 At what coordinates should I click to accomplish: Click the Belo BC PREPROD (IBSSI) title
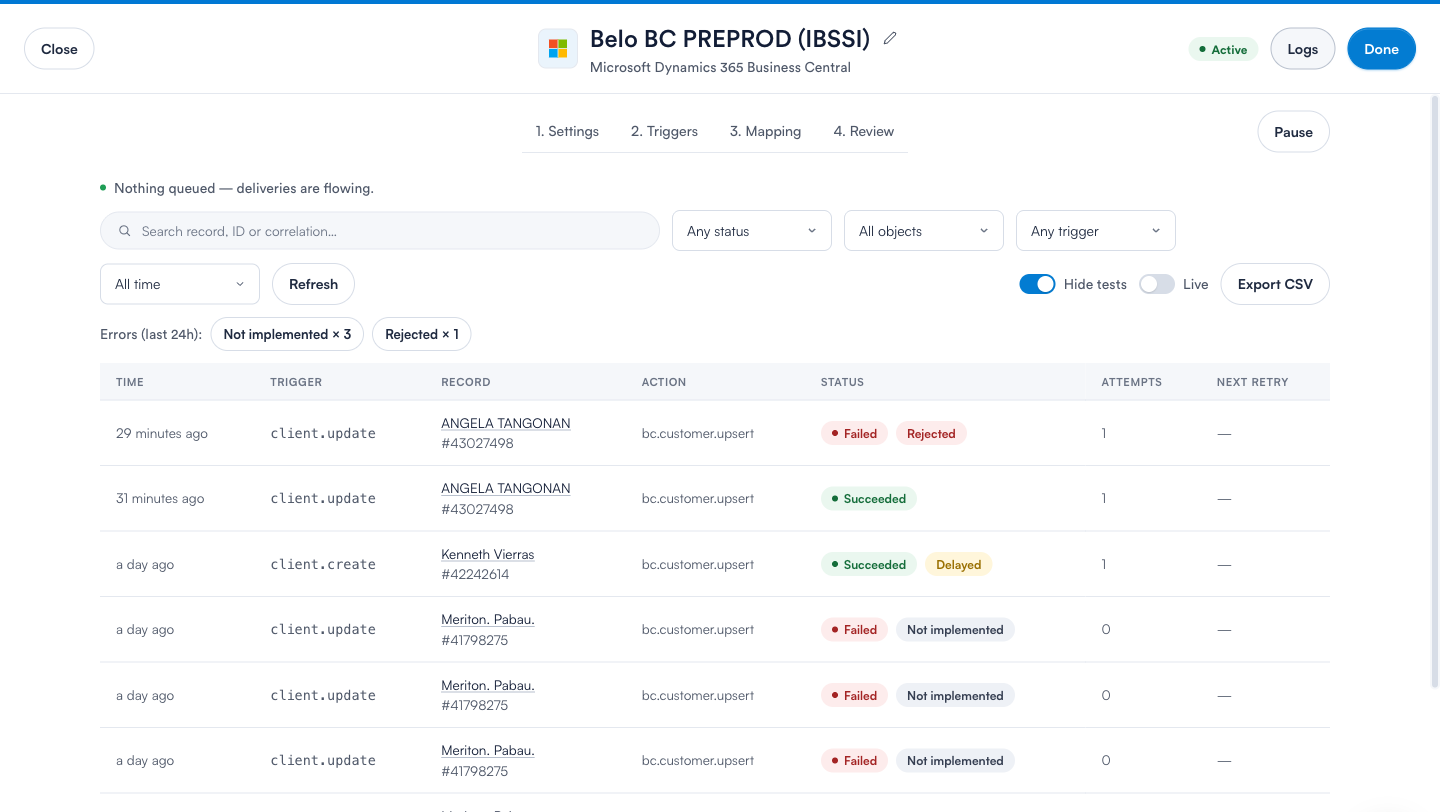[x=730, y=38]
